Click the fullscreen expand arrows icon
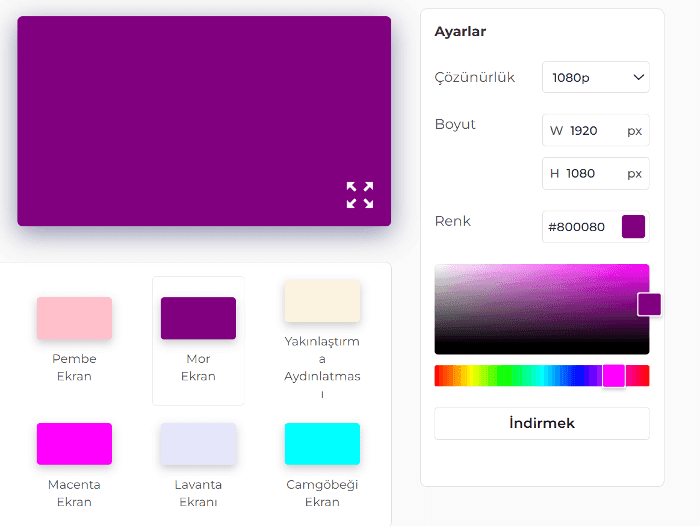The image size is (700, 526). click(360, 195)
